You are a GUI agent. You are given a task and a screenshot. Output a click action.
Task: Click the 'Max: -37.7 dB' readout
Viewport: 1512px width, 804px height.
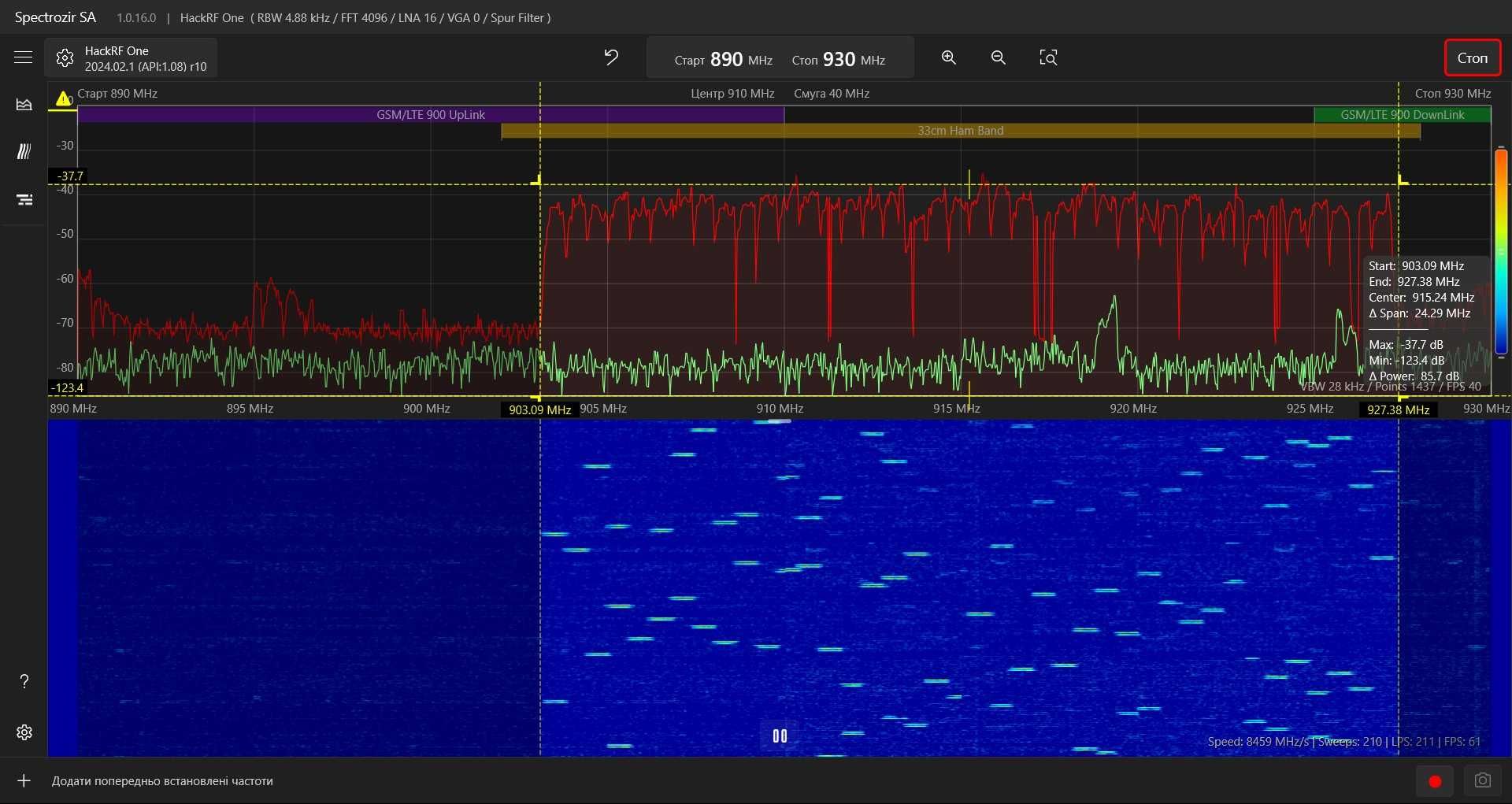pyautogui.click(x=1406, y=345)
